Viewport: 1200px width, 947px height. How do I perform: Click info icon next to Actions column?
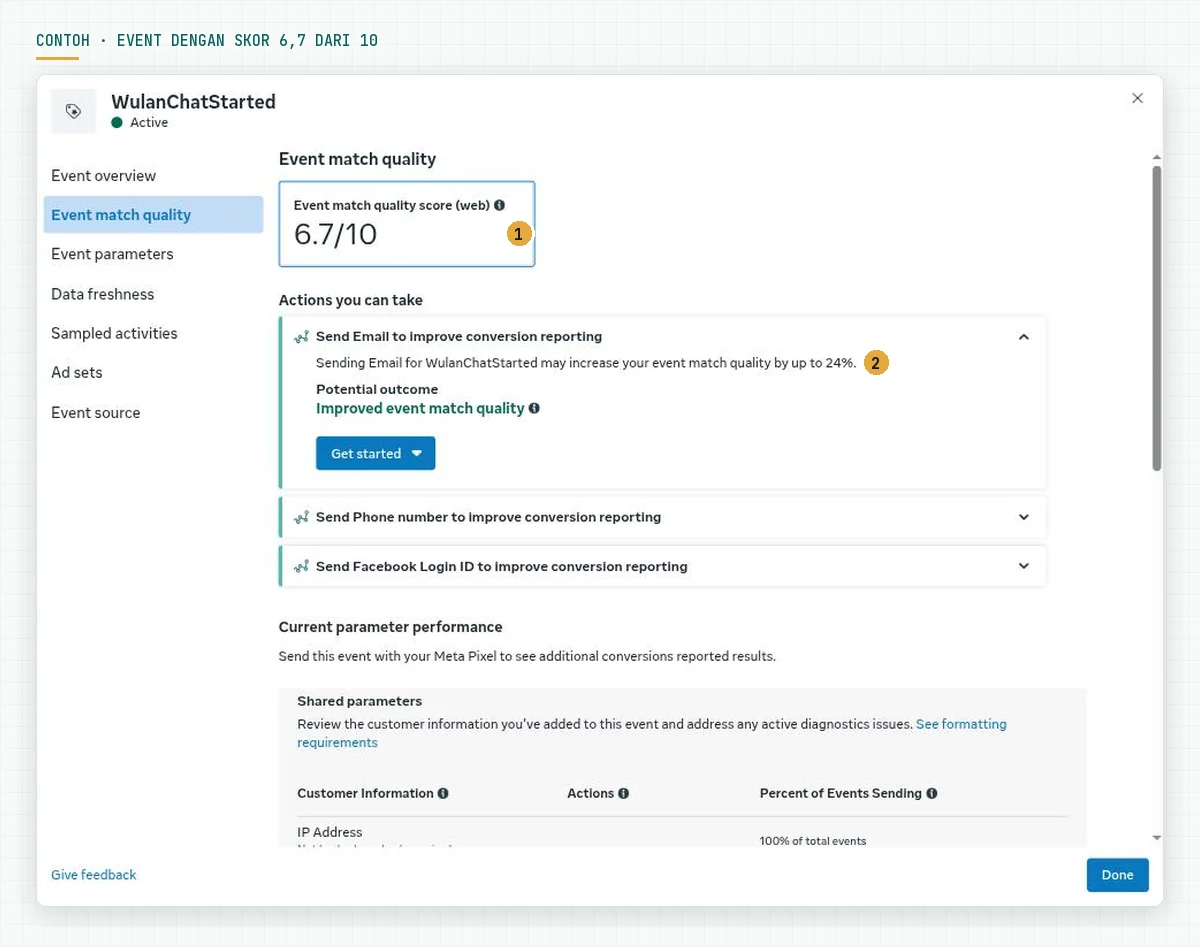(x=623, y=793)
